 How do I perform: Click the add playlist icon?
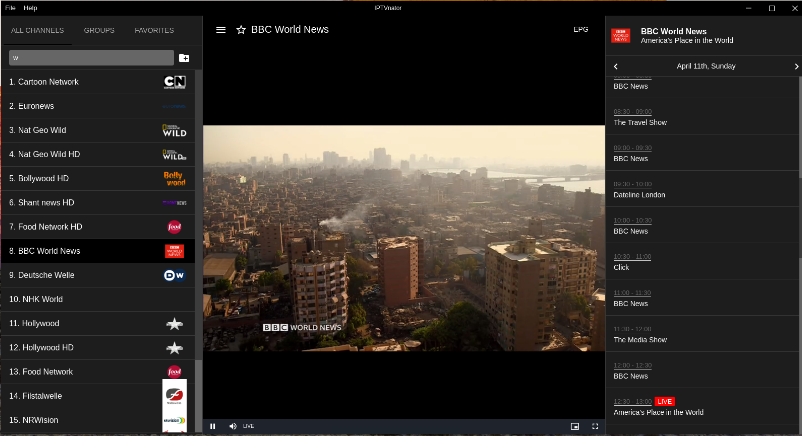(x=184, y=58)
